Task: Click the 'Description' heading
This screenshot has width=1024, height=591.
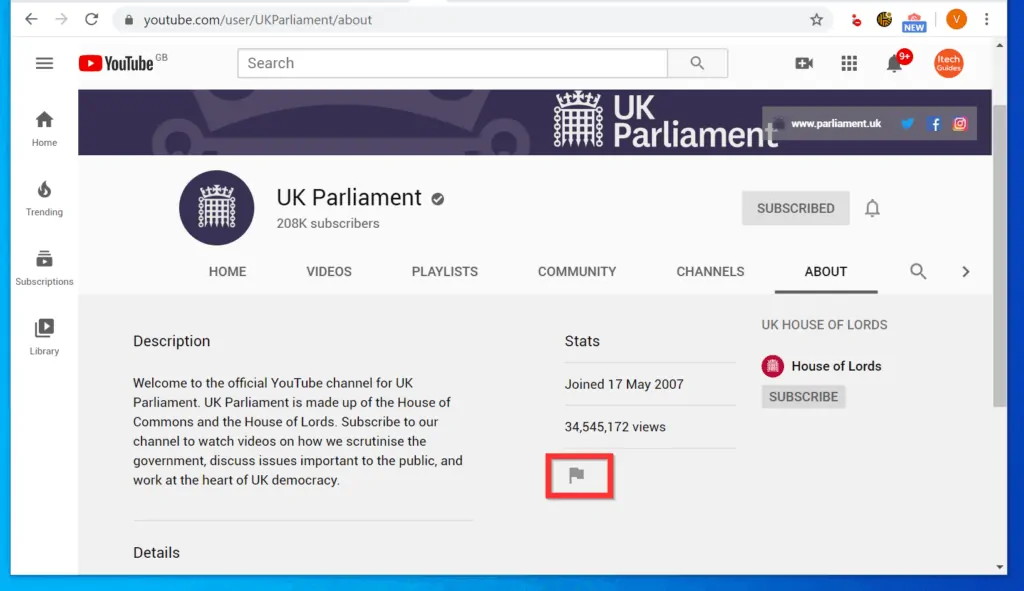Action: coord(172,341)
